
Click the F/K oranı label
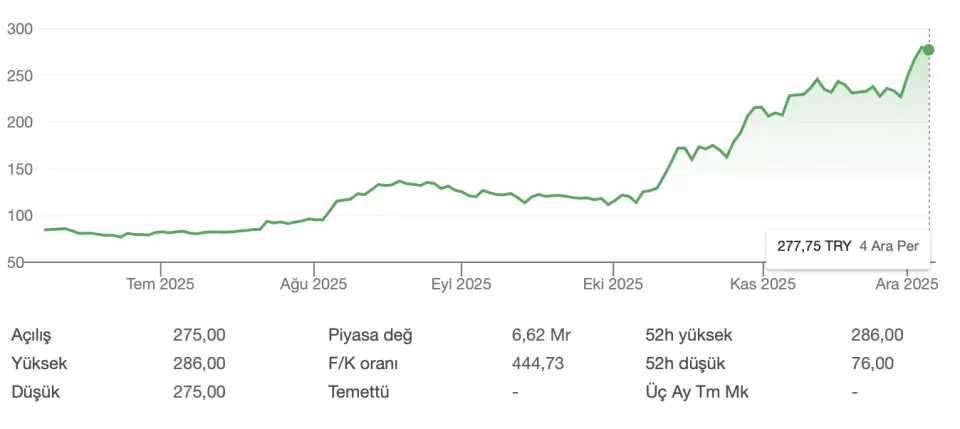[x=365, y=363]
